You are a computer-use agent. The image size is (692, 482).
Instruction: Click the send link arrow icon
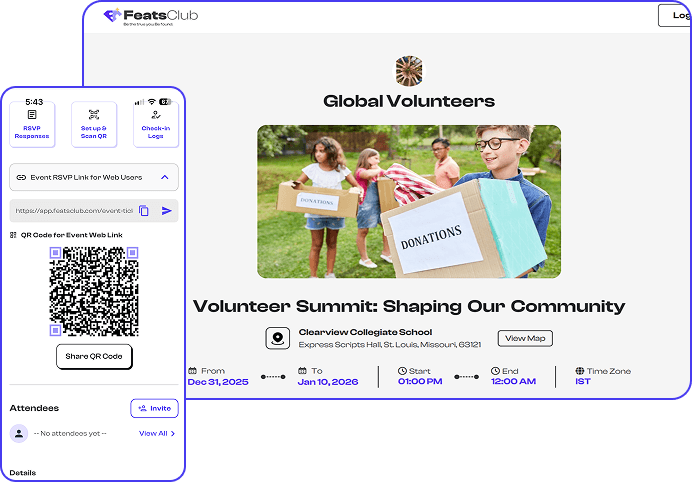[x=166, y=211]
